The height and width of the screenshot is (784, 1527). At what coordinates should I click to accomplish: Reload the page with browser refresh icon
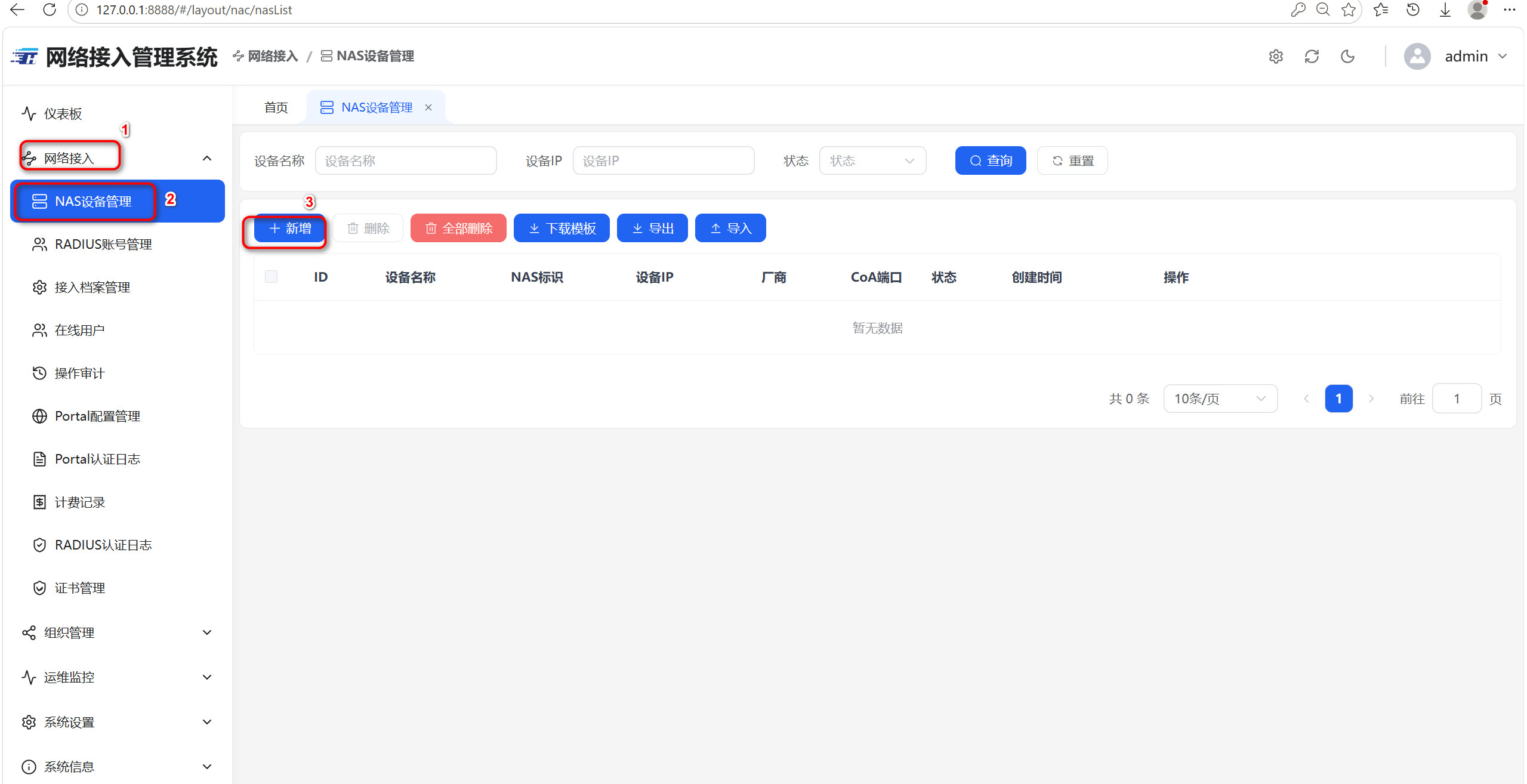coord(50,10)
